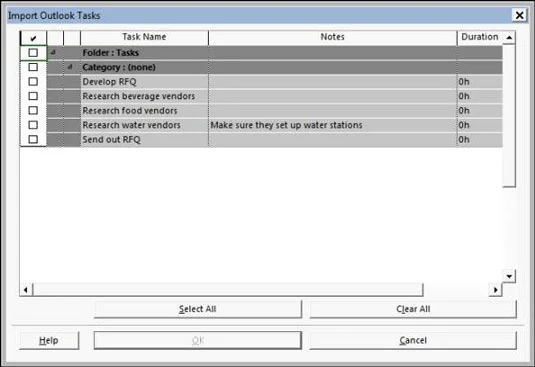Click the Select All button
This screenshot has height=367, width=535.
pos(198,309)
